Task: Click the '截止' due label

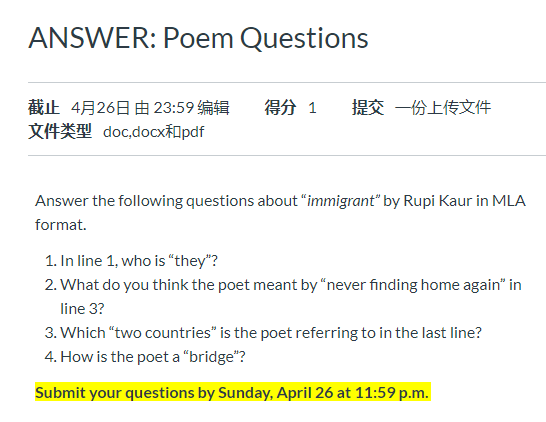Action: [44, 108]
